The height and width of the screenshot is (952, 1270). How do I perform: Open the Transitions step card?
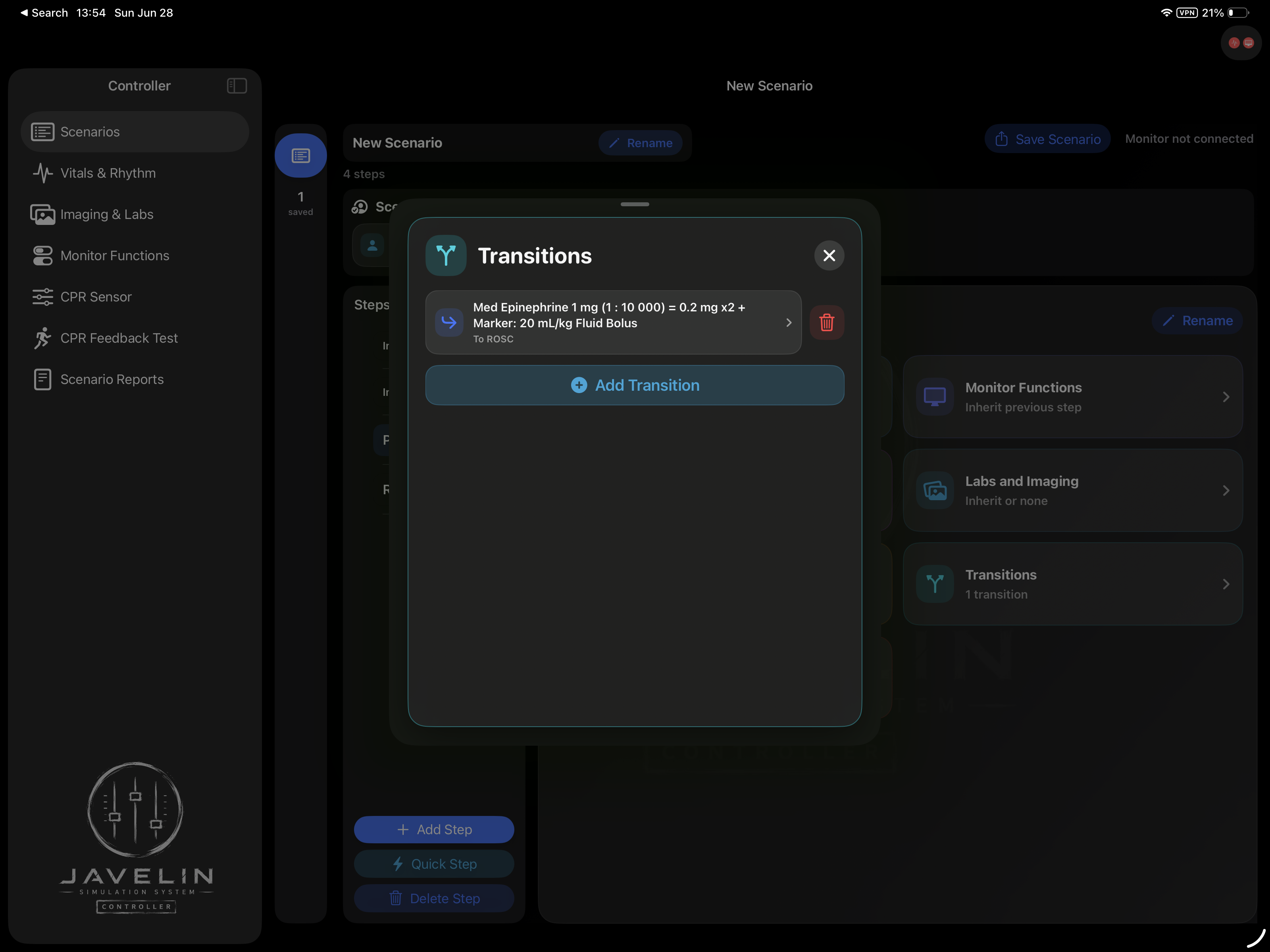[x=1072, y=583]
